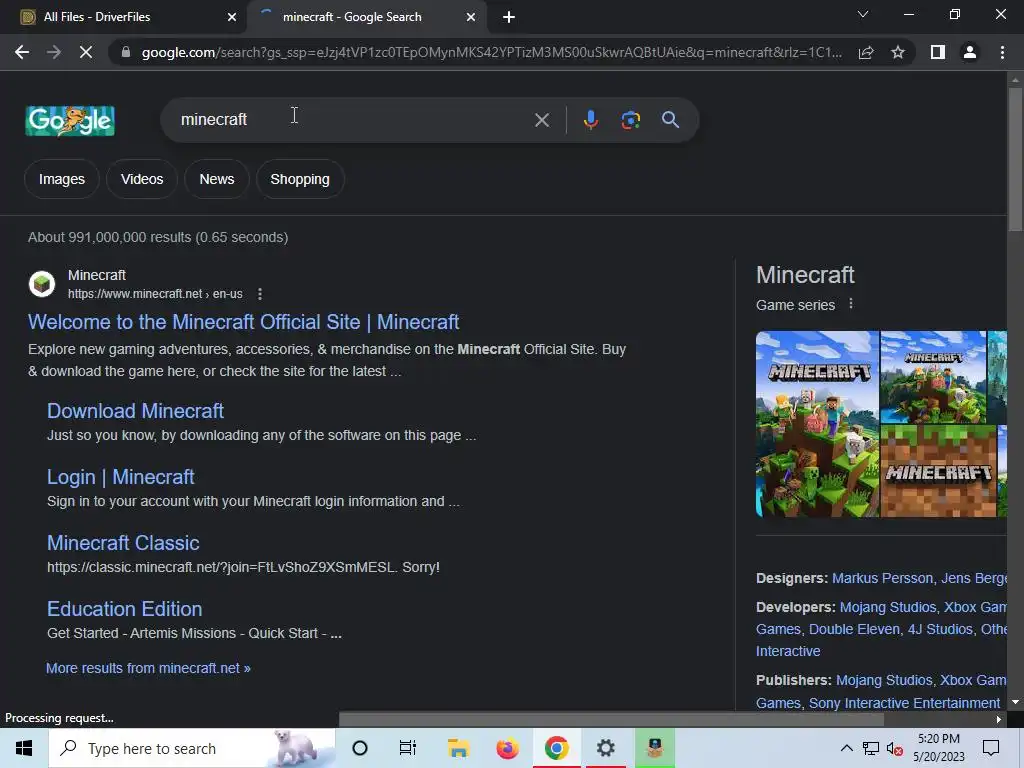Switch to Chrome in taskbar
This screenshot has height=768, width=1024.
[556, 748]
